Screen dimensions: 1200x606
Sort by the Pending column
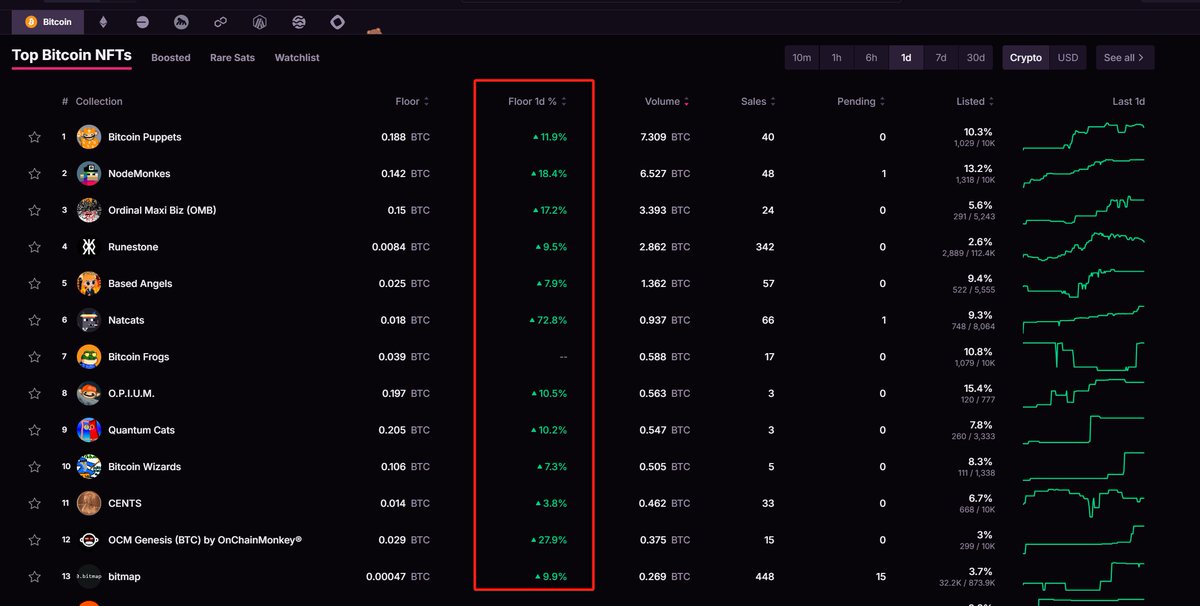coord(861,101)
